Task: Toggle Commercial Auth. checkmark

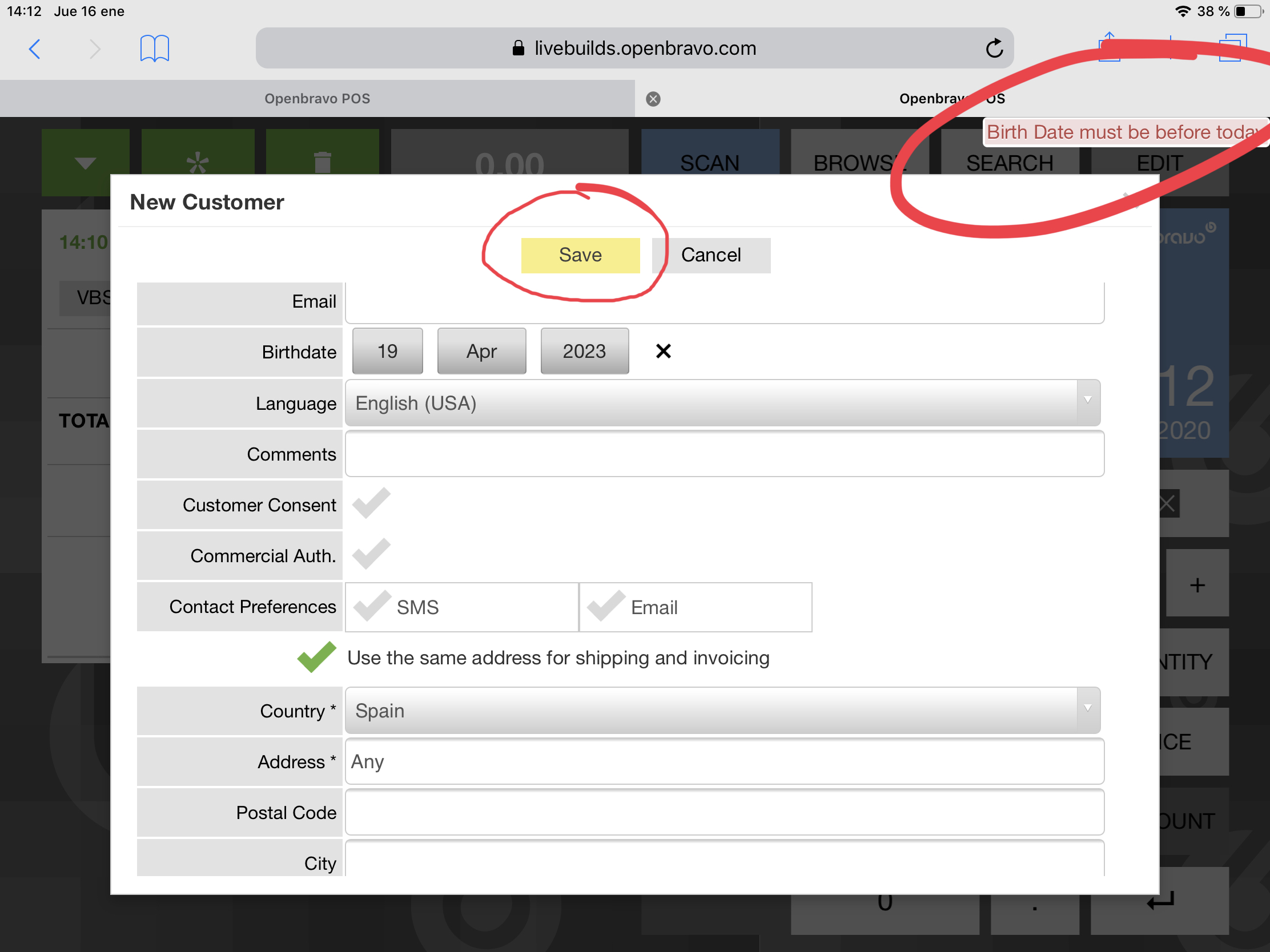Action: coord(372,554)
